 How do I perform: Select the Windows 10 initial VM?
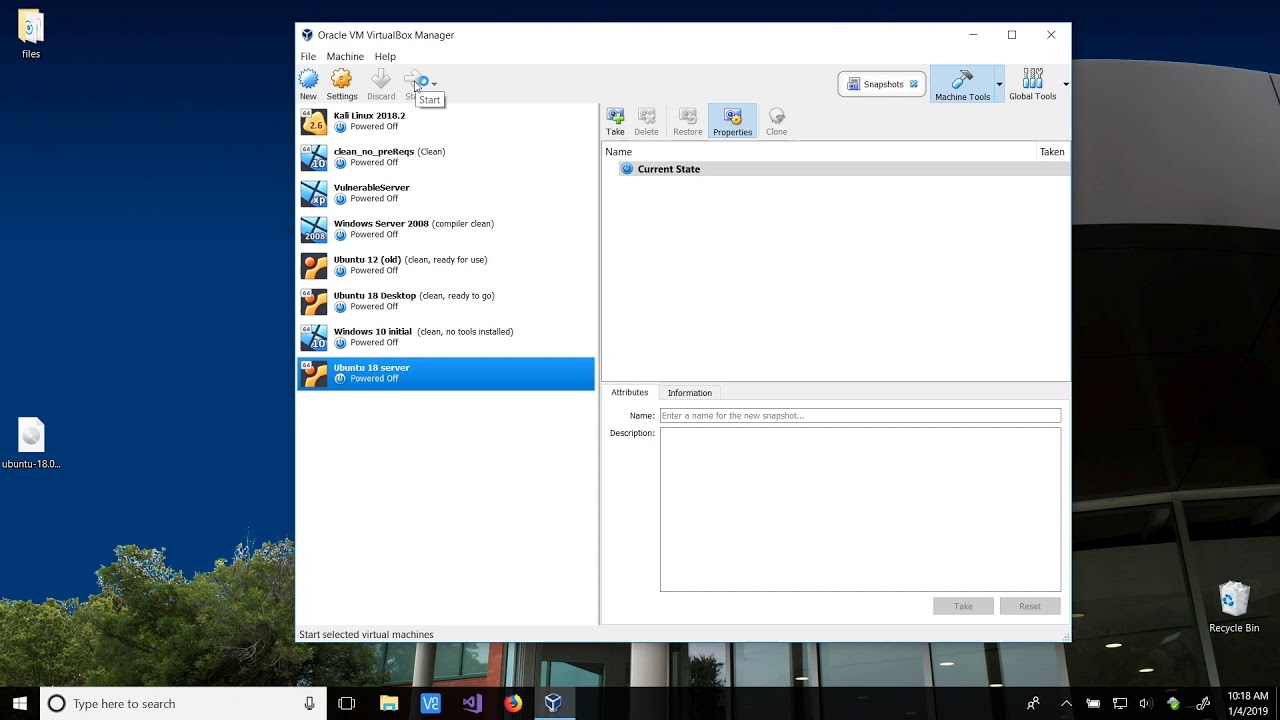pos(446,337)
